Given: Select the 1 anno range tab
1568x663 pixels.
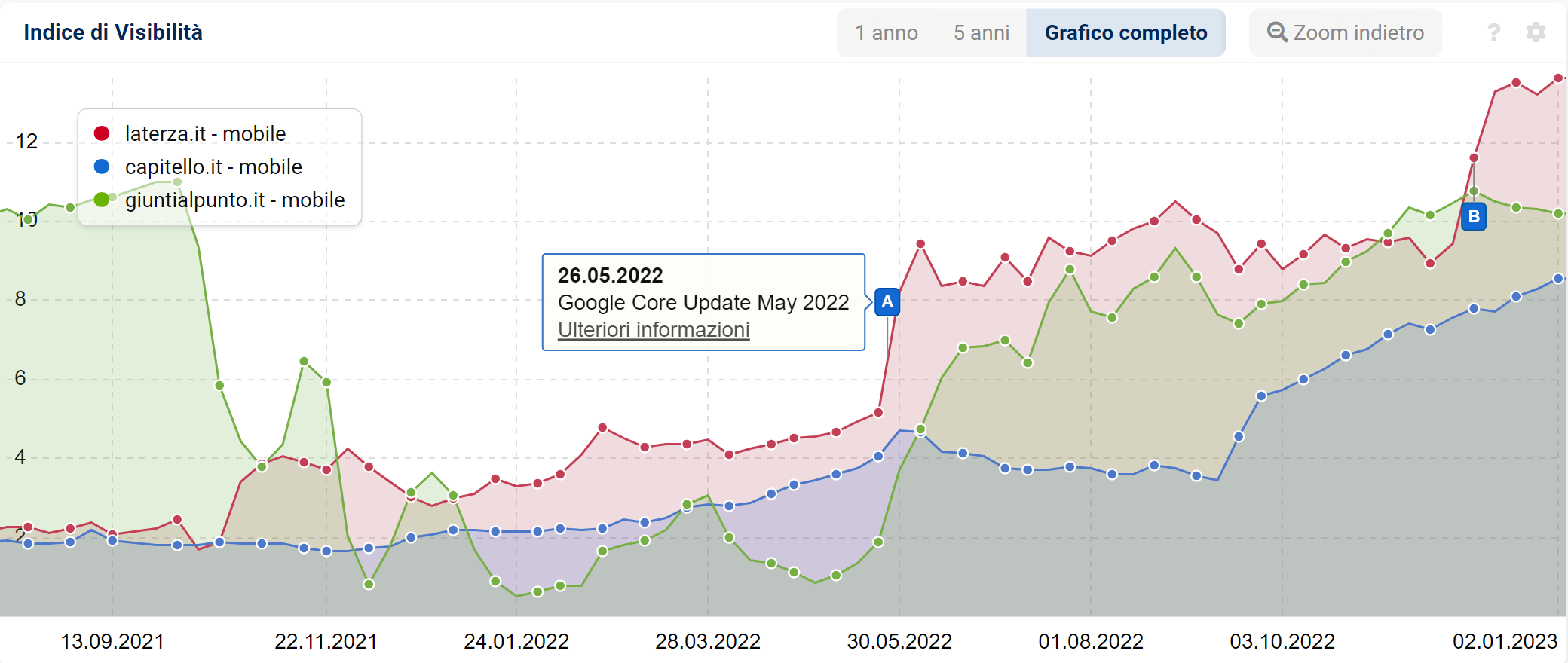Looking at the screenshot, I should [887, 33].
